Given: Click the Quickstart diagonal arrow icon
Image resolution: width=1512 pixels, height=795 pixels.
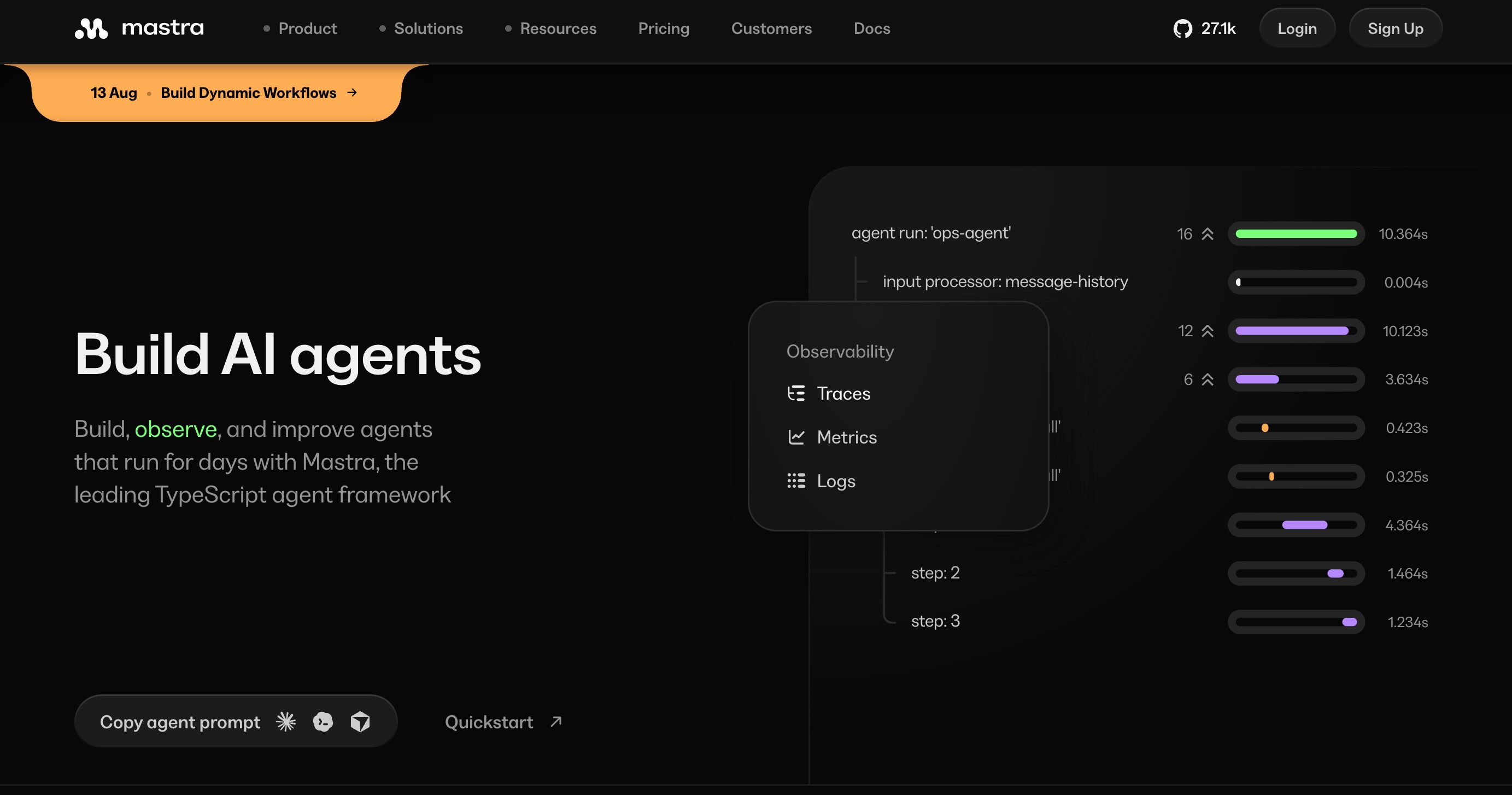Looking at the screenshot, I should pos(556,722).
